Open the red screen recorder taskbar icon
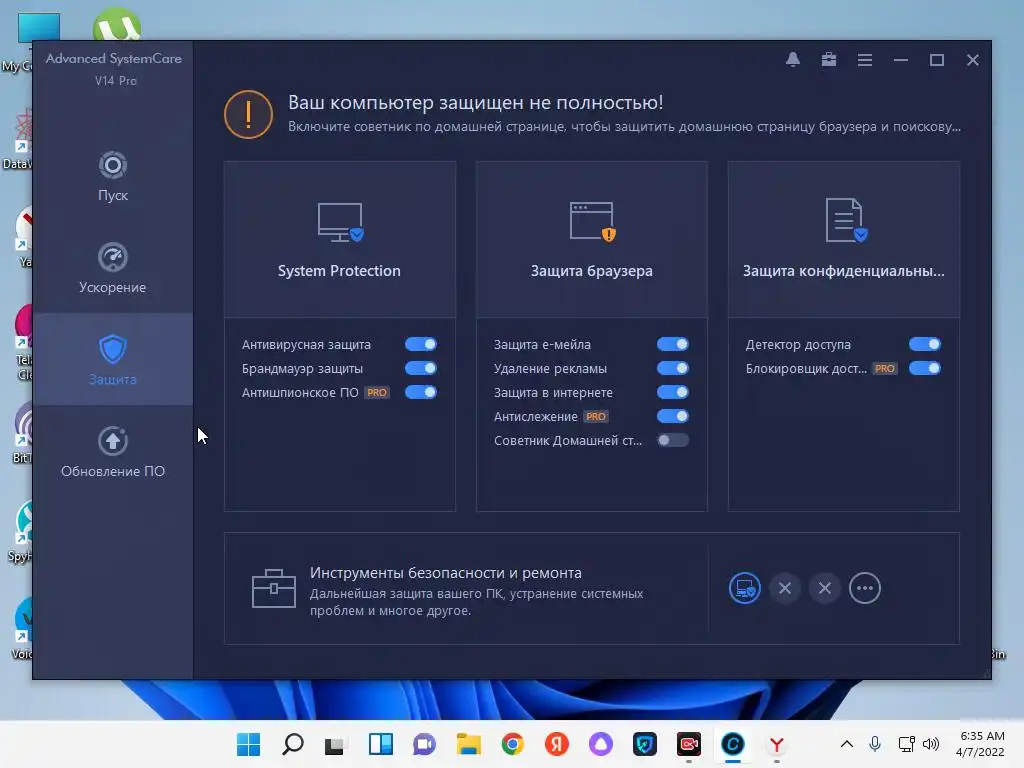The image size is (1024, 768). point(688,744)
